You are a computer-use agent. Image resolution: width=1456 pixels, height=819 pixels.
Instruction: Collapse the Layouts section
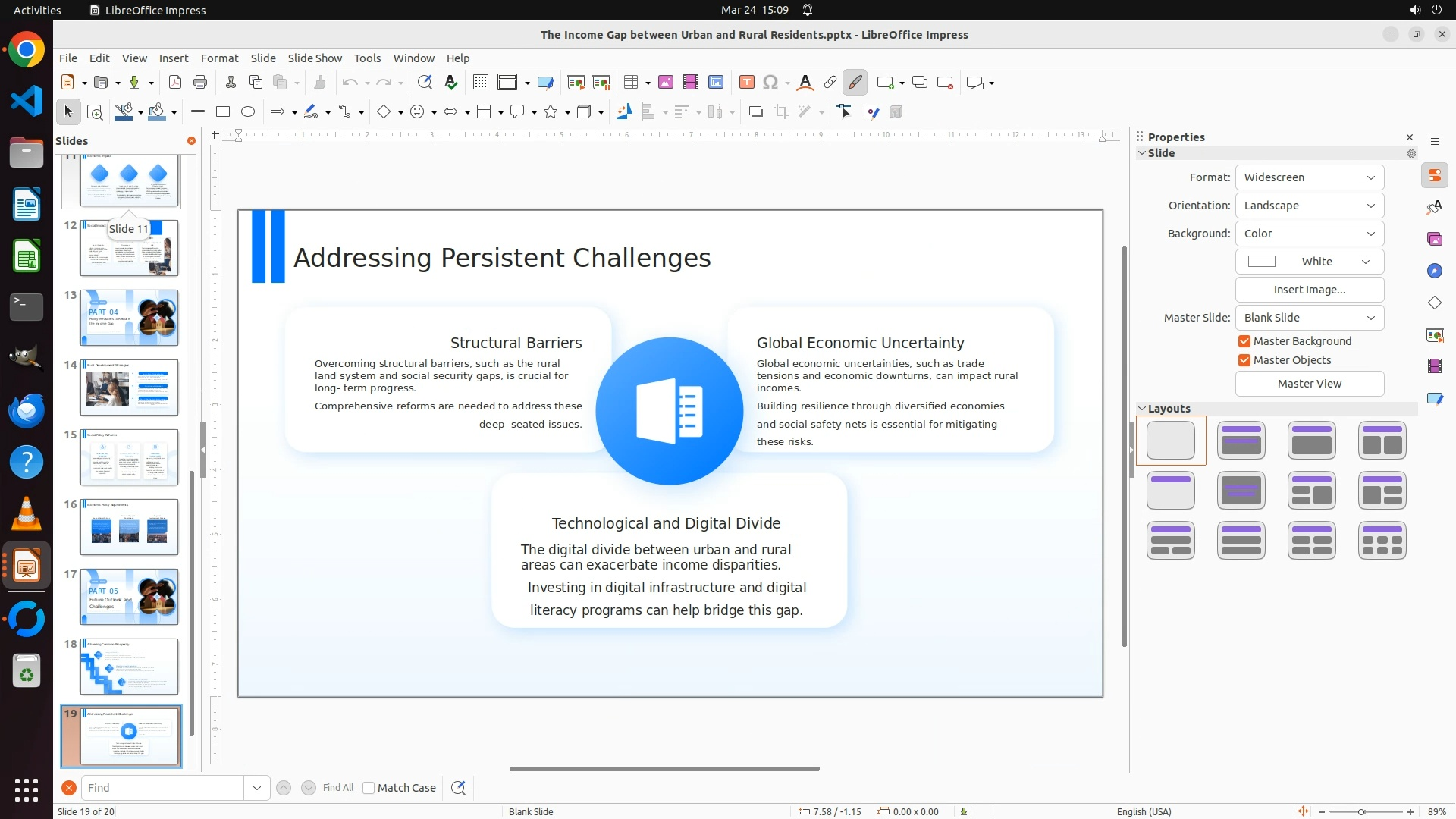[x=1142, y=409]
